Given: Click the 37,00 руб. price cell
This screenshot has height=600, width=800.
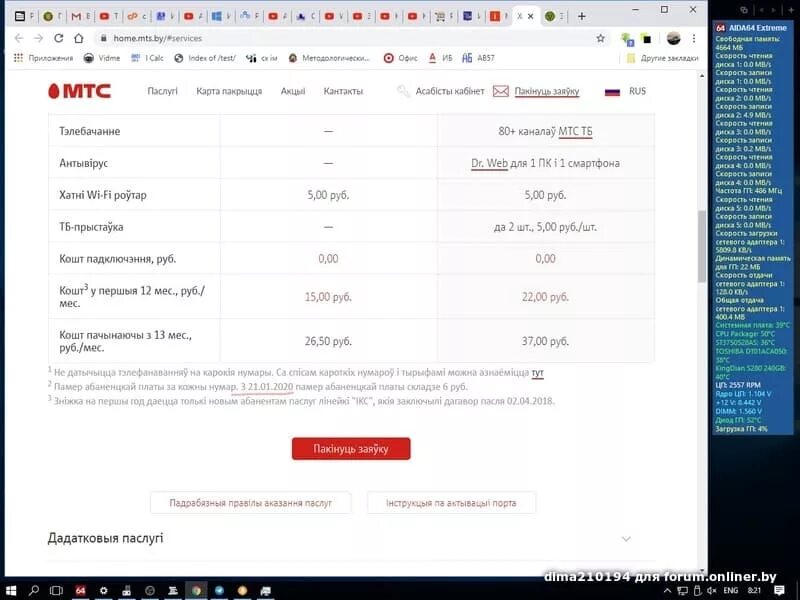Looking at the screenshot, I should pos(545,341).
